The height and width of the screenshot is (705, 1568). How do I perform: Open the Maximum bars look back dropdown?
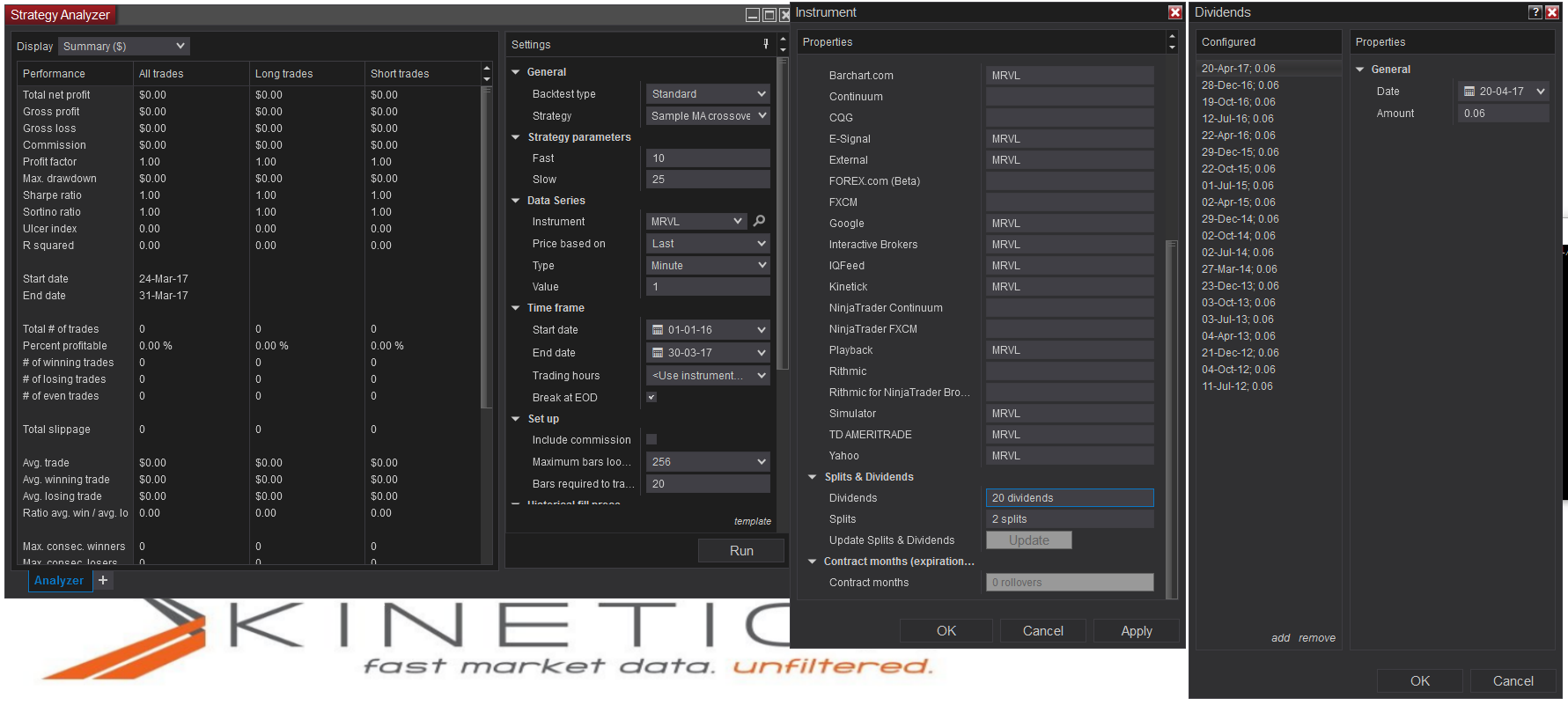coord(708,462)
